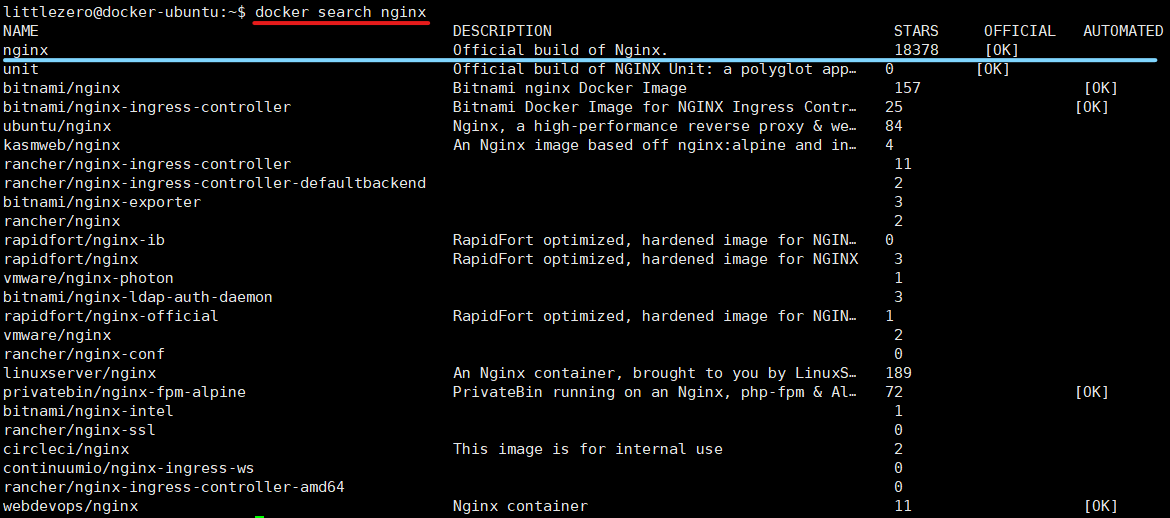Image resolution: width=1170 pixels, height=518 pixels.
Task: Click the "webdevops/nginx" name
Action: tap(70, 506)
